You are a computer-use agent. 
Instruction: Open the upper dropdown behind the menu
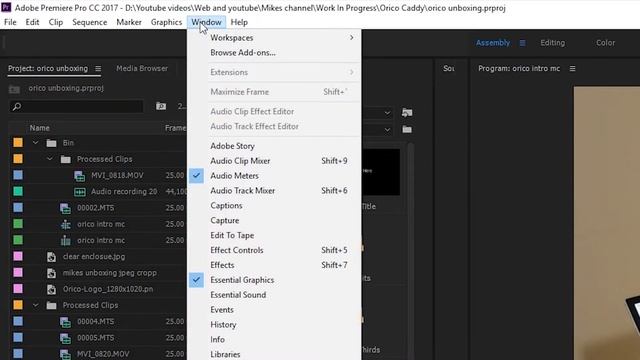pyautogui.click(x=387, y=113)
